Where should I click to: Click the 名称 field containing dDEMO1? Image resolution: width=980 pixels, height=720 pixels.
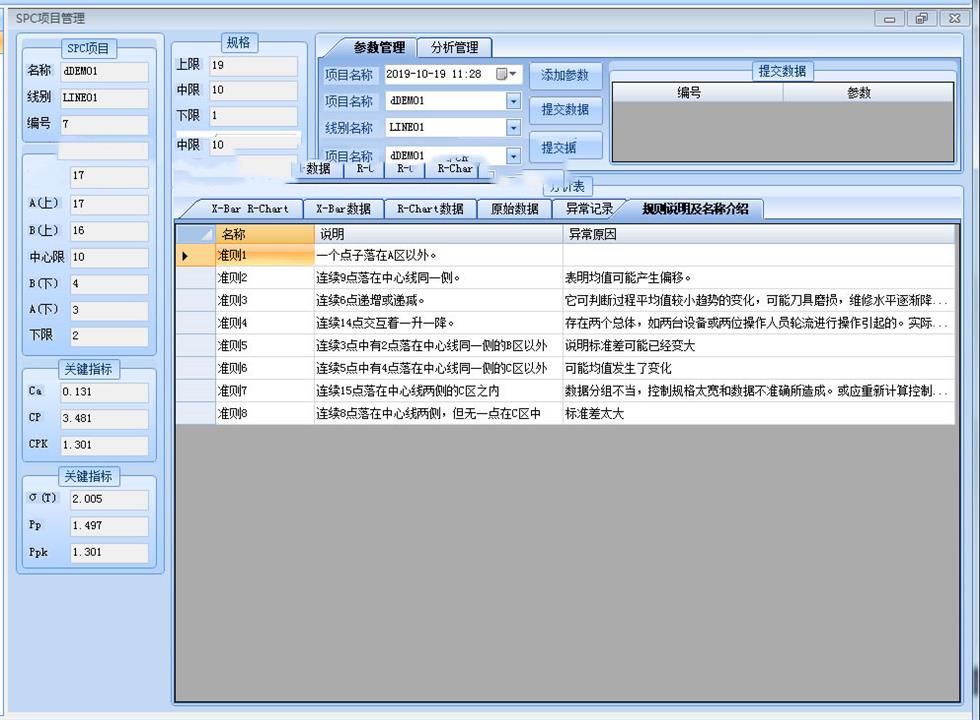click(103, 72)
